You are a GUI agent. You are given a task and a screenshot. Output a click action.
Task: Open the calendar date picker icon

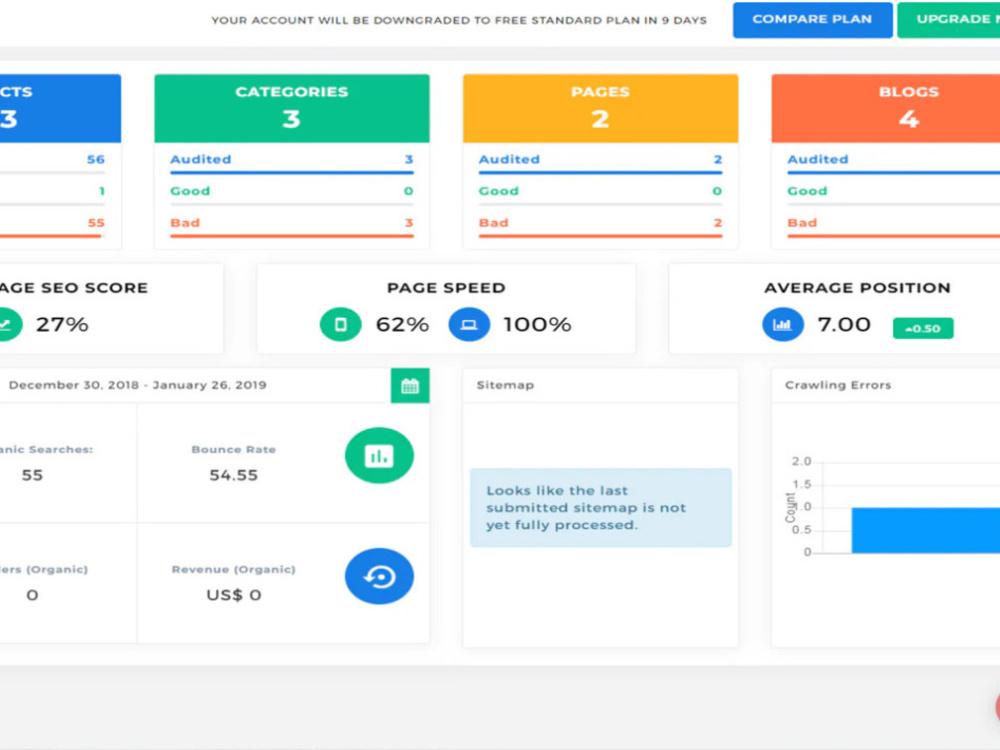[x=410, y=385]
